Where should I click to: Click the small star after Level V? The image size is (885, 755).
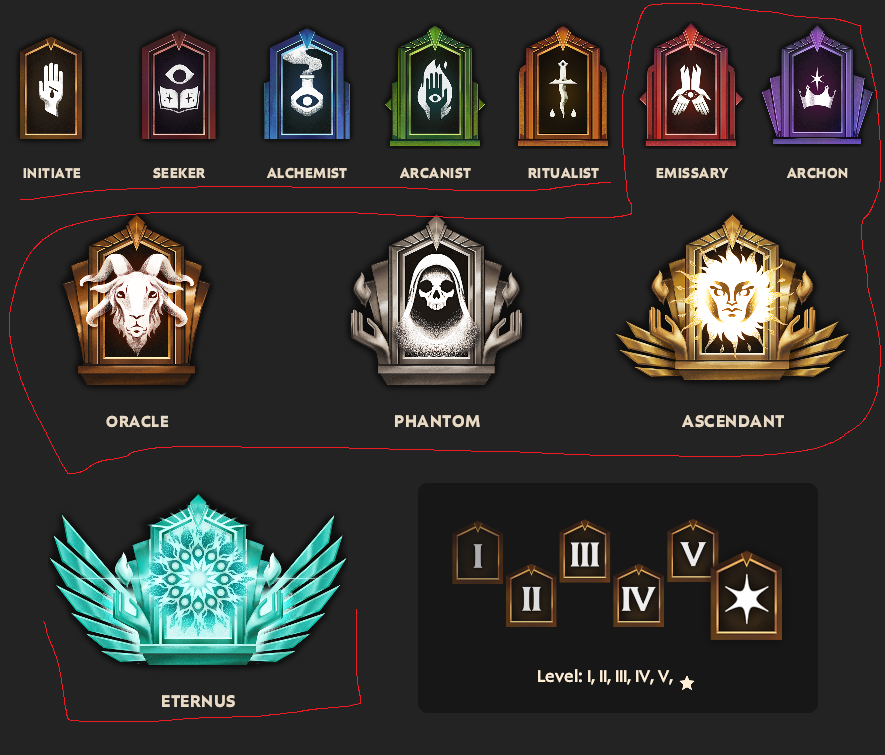pos(687,683)
